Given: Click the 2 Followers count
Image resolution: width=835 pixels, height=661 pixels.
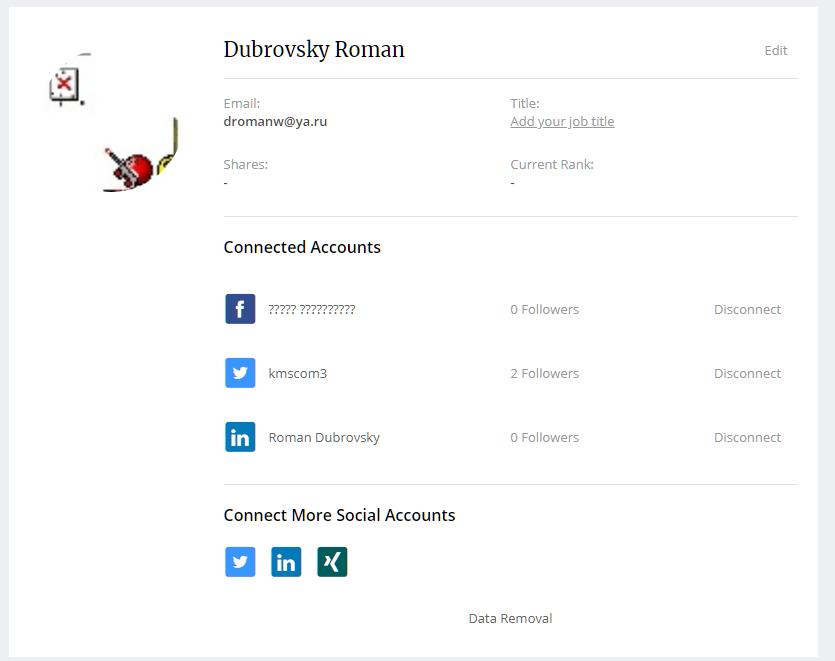Looking at the screenshot, I should coord(544,373).
